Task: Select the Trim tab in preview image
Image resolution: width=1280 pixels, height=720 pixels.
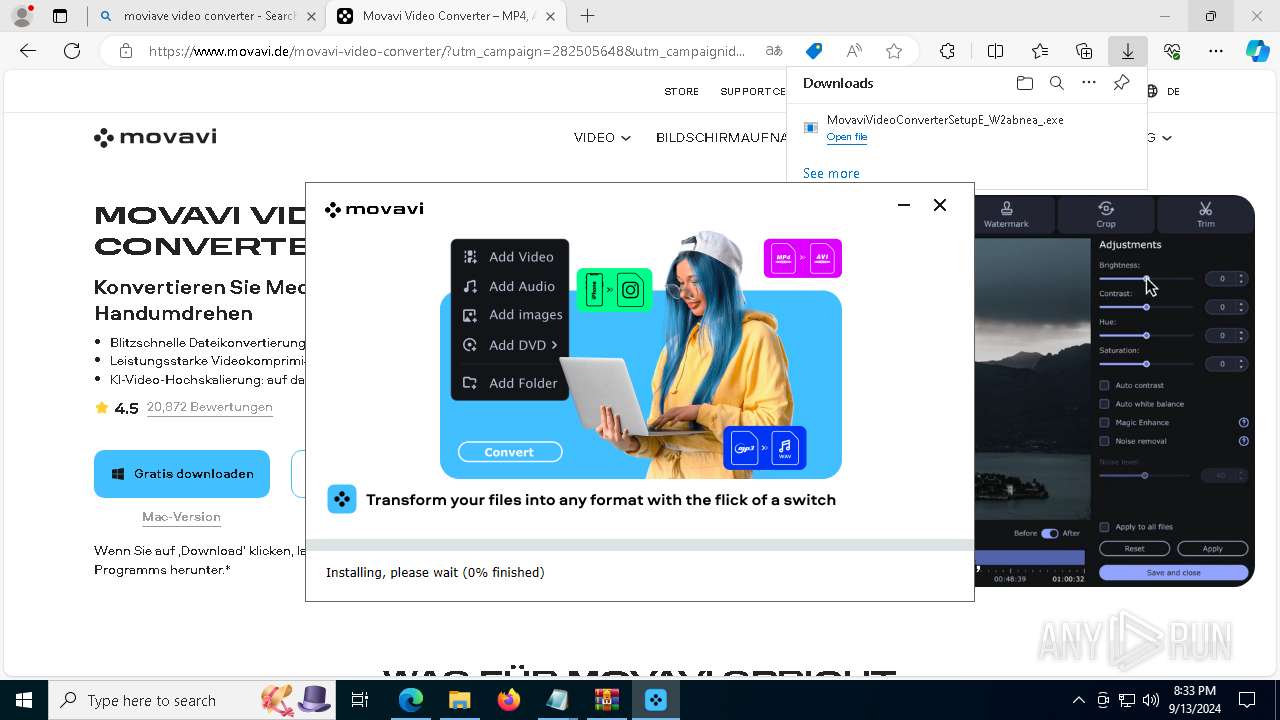Action: click(1205, 214)
